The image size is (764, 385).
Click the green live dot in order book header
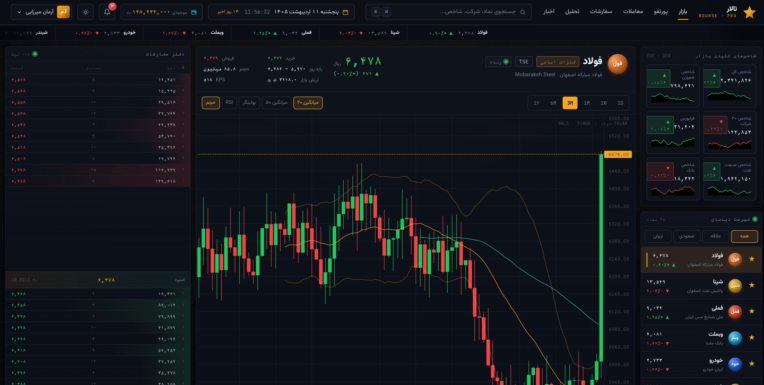click(35, 54)
